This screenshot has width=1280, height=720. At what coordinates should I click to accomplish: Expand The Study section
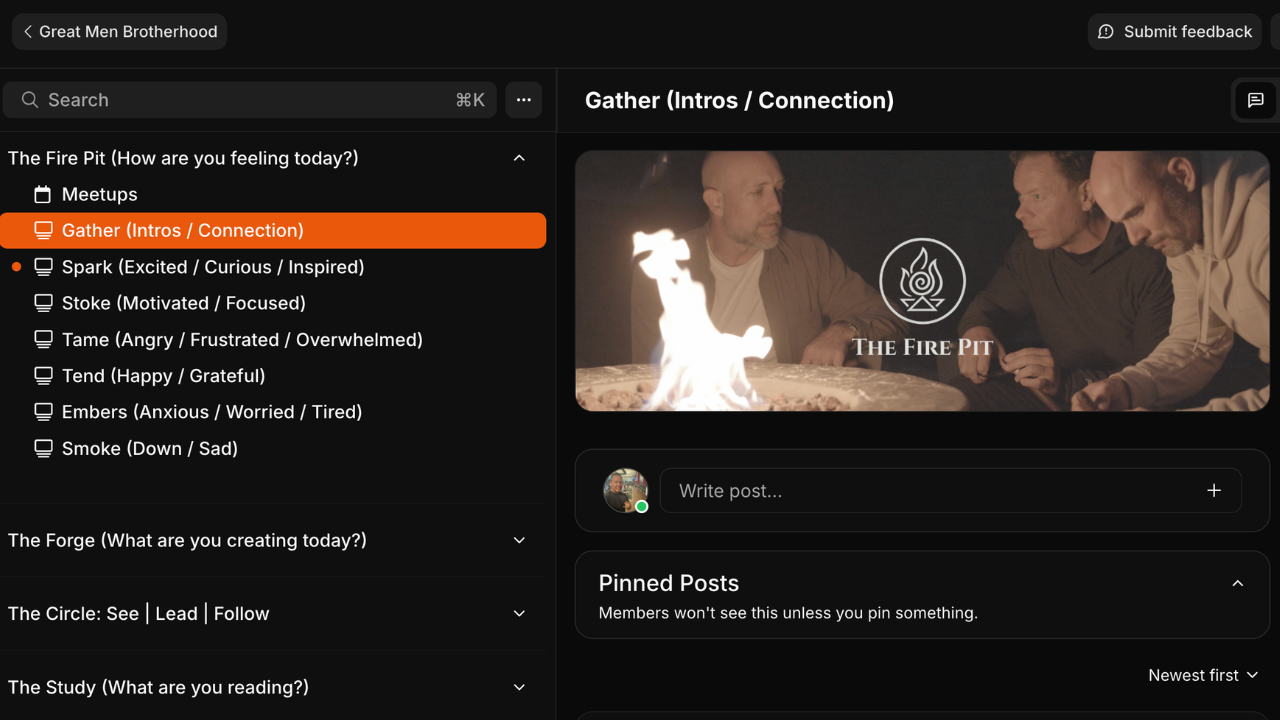tap(519, 687)
